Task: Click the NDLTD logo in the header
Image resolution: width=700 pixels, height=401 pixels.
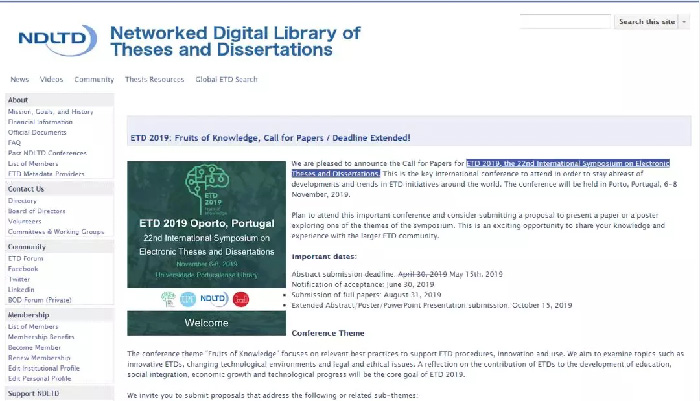Action: (x=57, y=39)
